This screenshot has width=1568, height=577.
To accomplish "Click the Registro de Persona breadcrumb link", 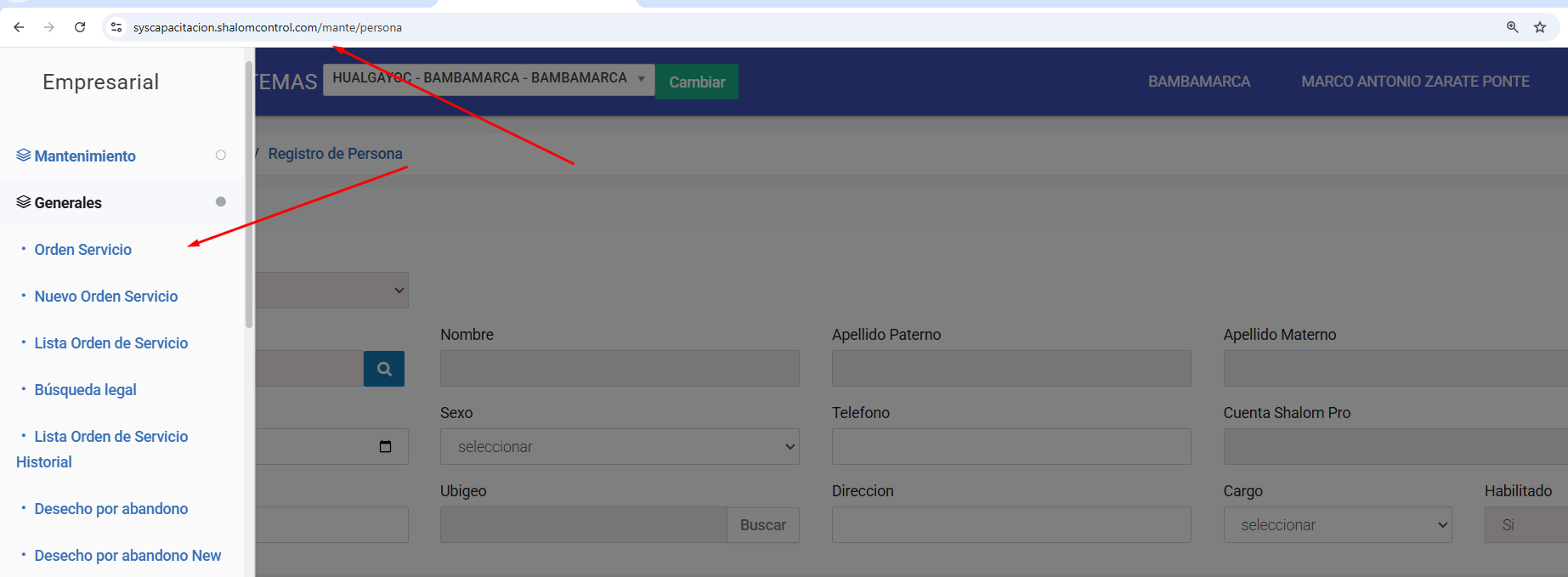I will [335, 154].
